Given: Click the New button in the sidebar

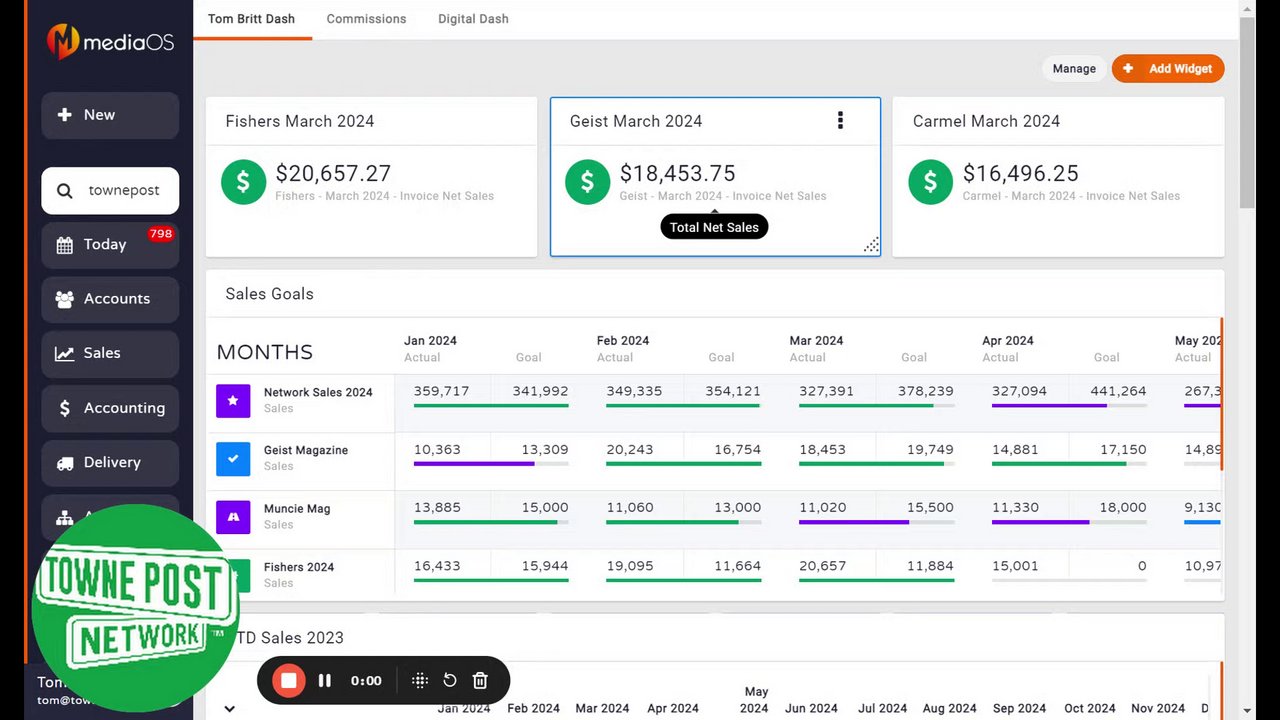Looking at the screenshot, I should [x=110, y=115].
